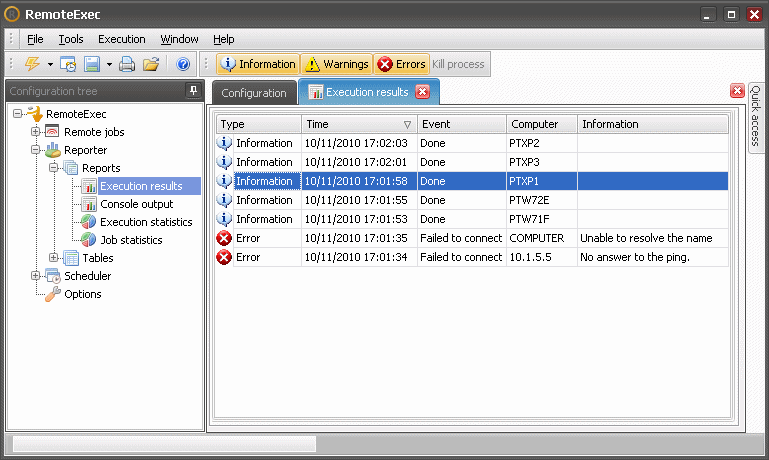The width and height of the screenshot is (769, 460).
Task: Sort by the Time column header
Action: 359,124
